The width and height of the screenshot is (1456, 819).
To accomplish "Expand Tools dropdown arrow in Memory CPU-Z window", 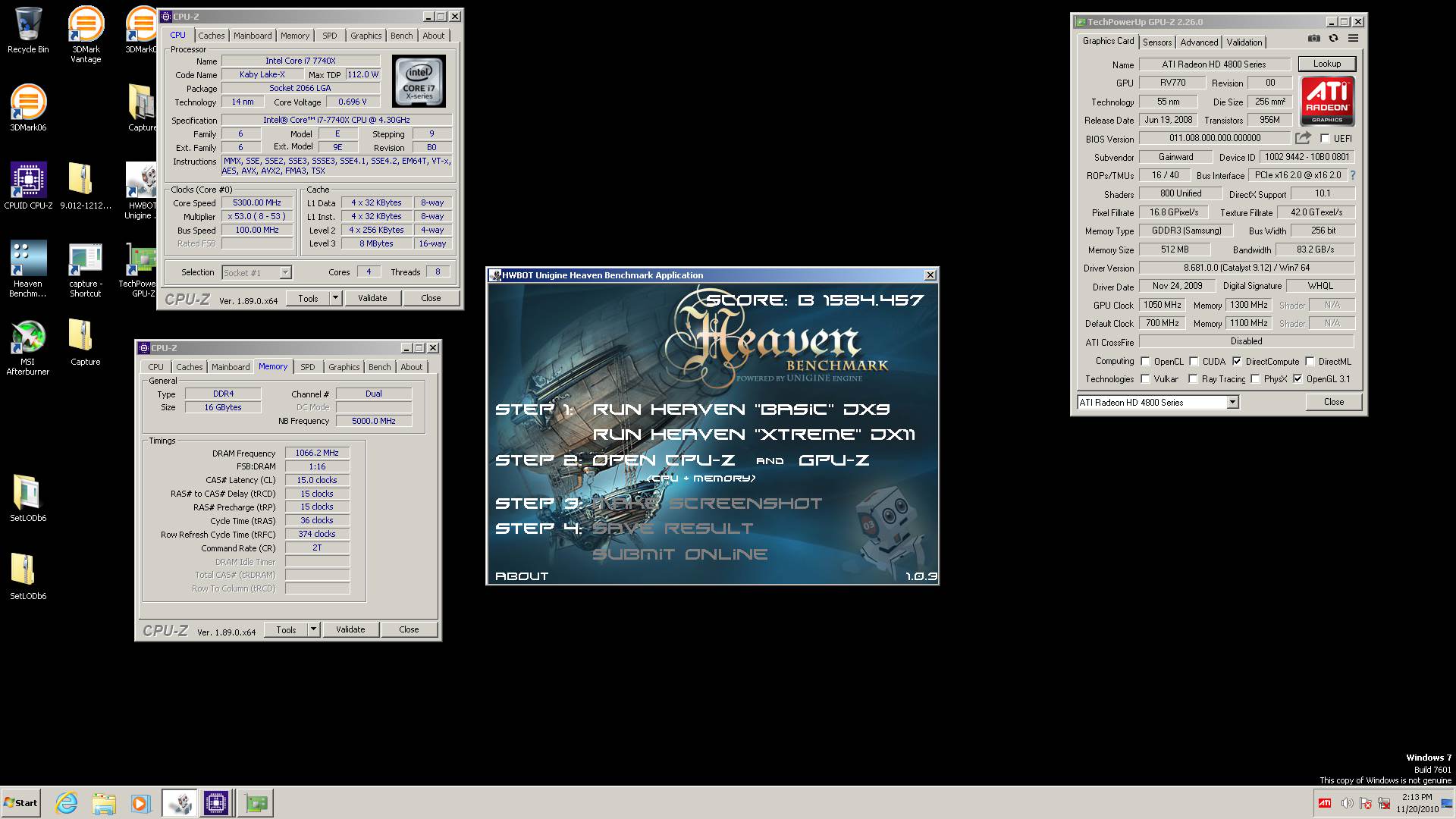I will [x=313, y=629].
